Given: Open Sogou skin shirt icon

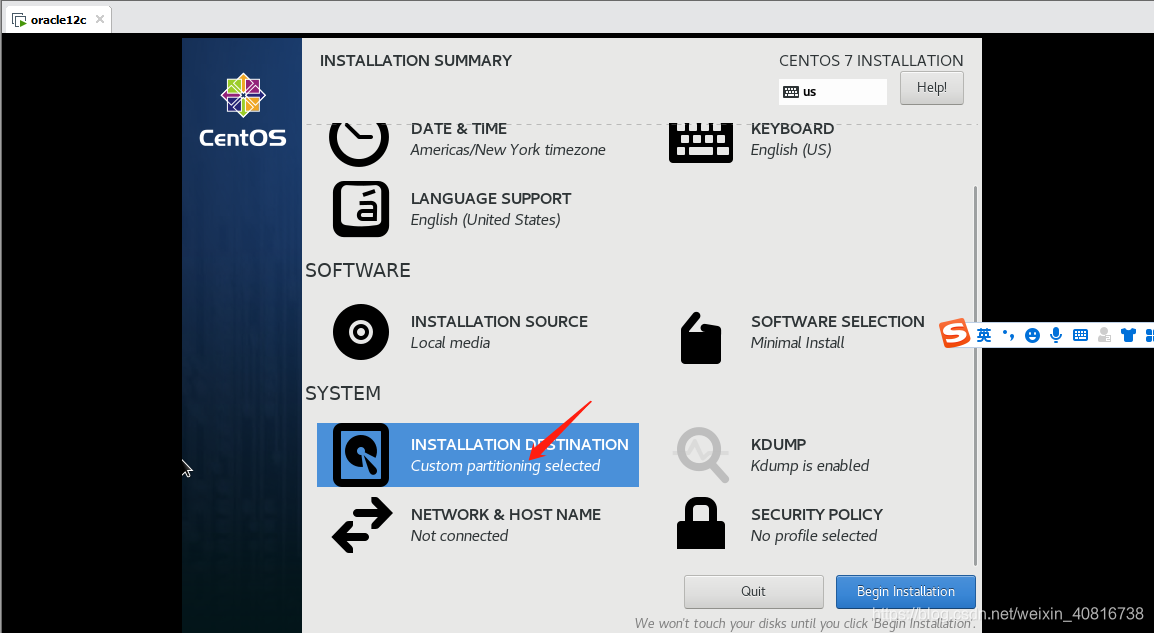Looking at the screenshot, I should 1128,336.
